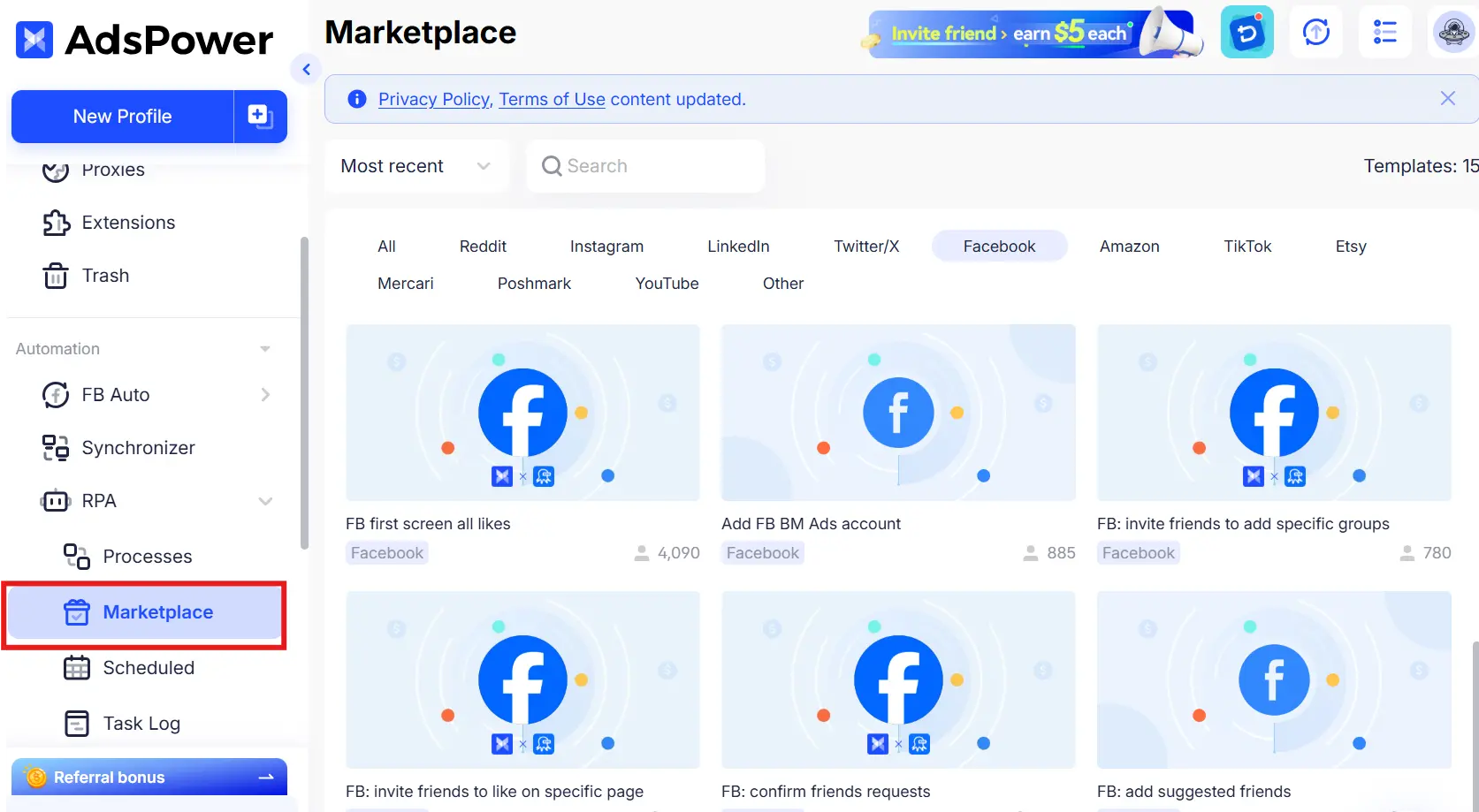The image size is (1479, 812).
Task: Collapse the Automation section arrow
Action: [x=264, y=349]
